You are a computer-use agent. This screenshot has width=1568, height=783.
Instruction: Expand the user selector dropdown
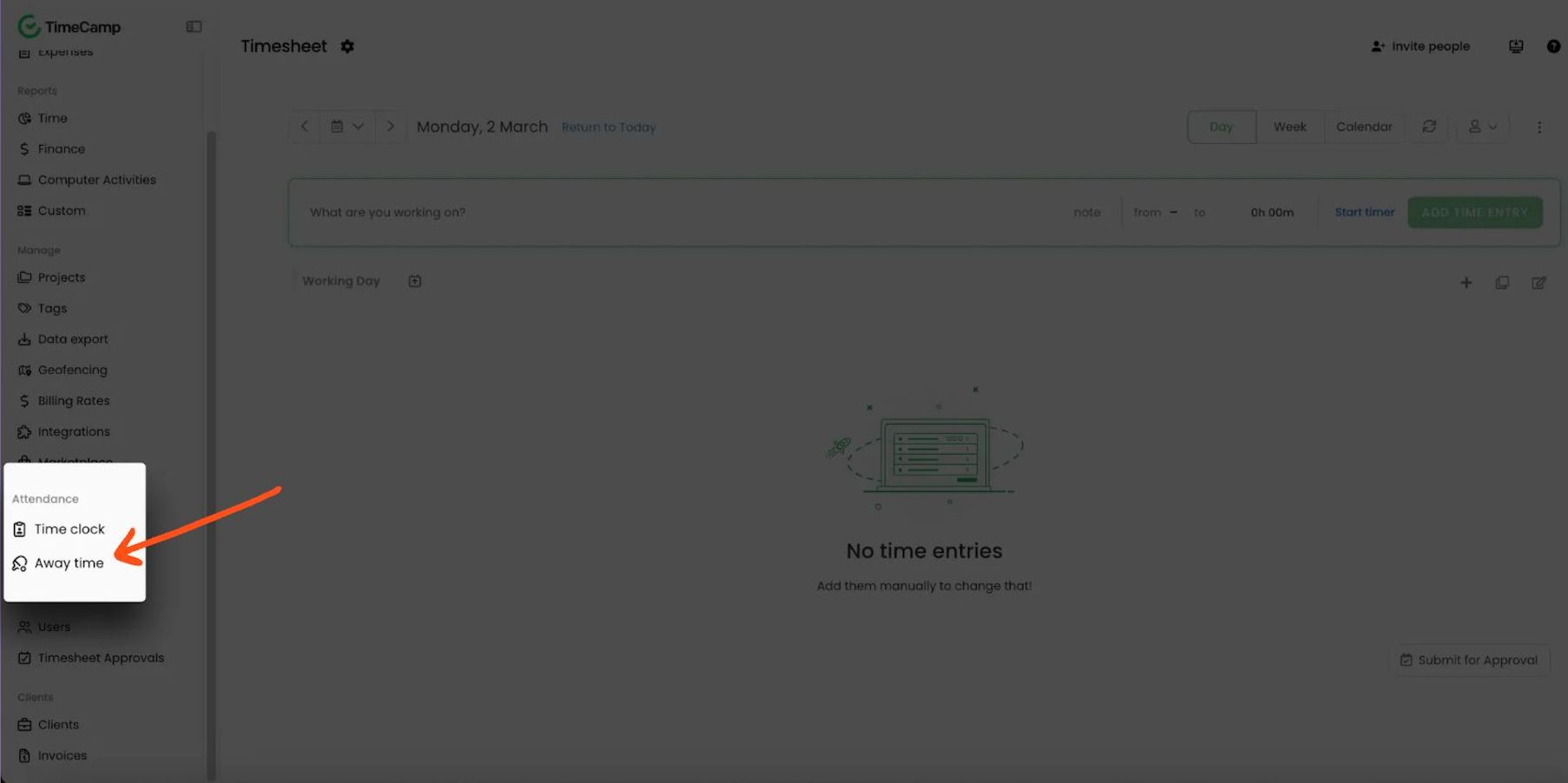click(1483, 127)
